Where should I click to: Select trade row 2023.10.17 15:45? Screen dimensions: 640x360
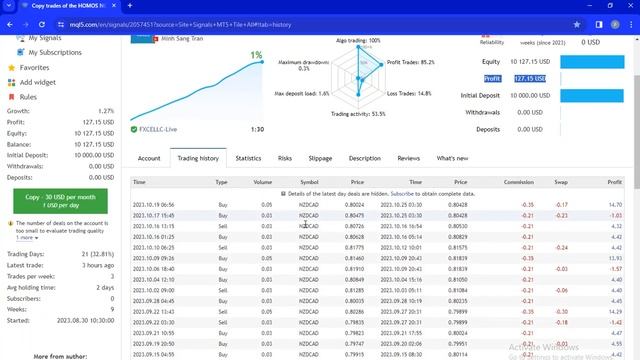[x=377, y=216]
